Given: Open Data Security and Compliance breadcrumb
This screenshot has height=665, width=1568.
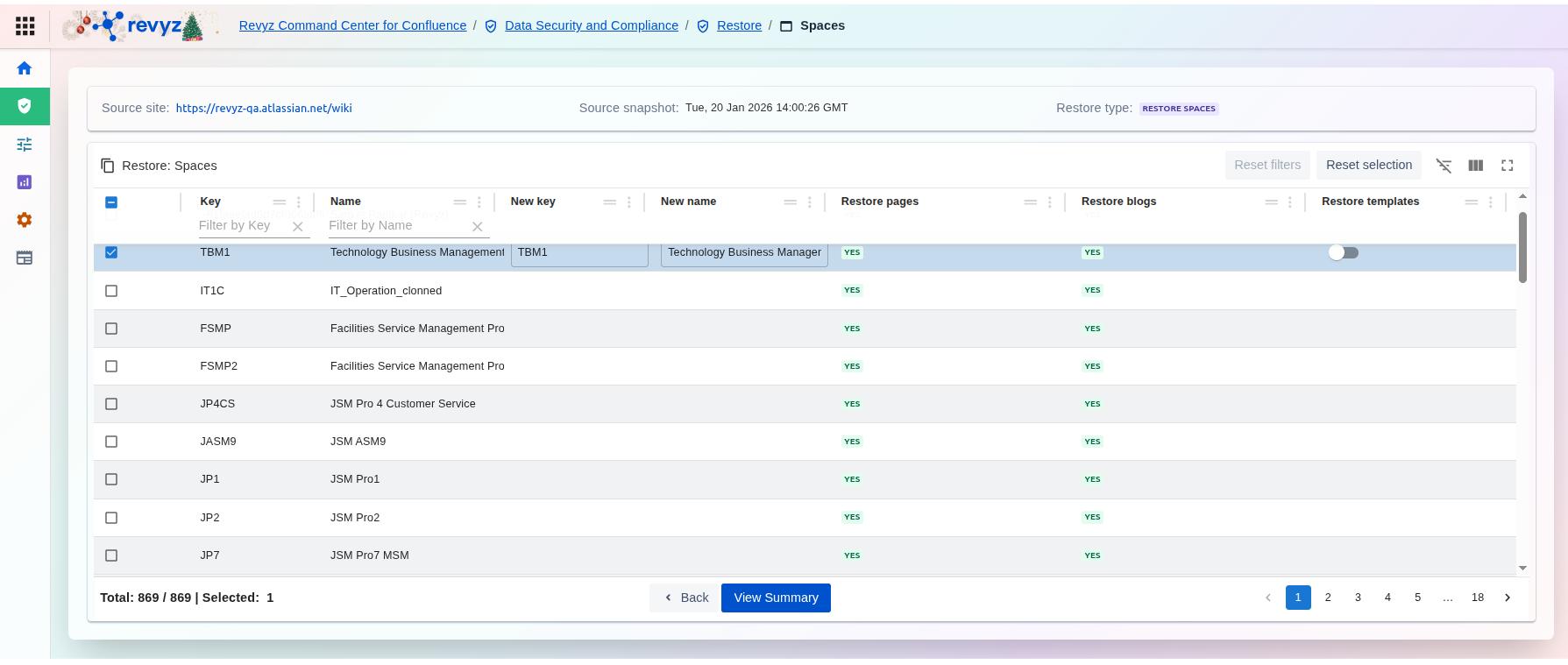Looking at the screenshot, I should pos(591,25).
